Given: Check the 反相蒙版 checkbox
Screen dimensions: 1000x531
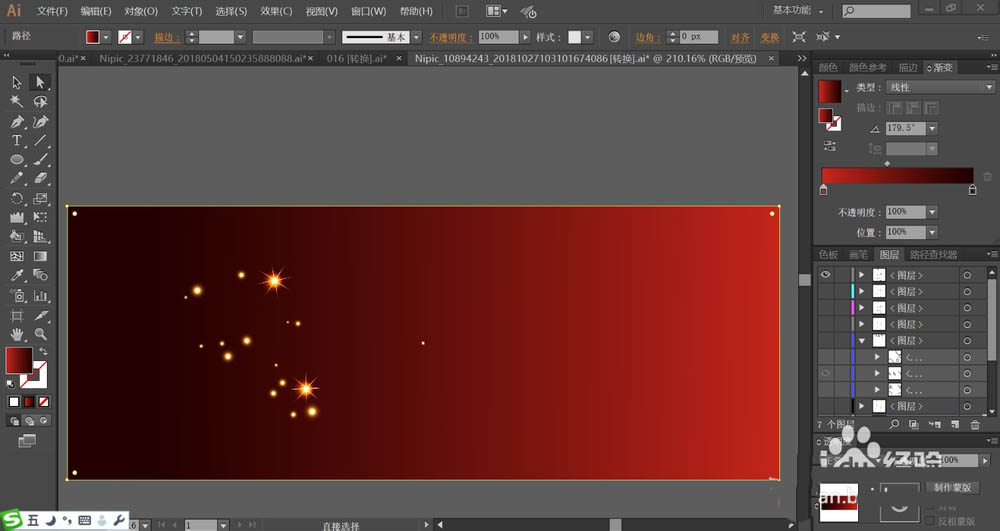Looking at the screenshot, I should pos(930,521).
